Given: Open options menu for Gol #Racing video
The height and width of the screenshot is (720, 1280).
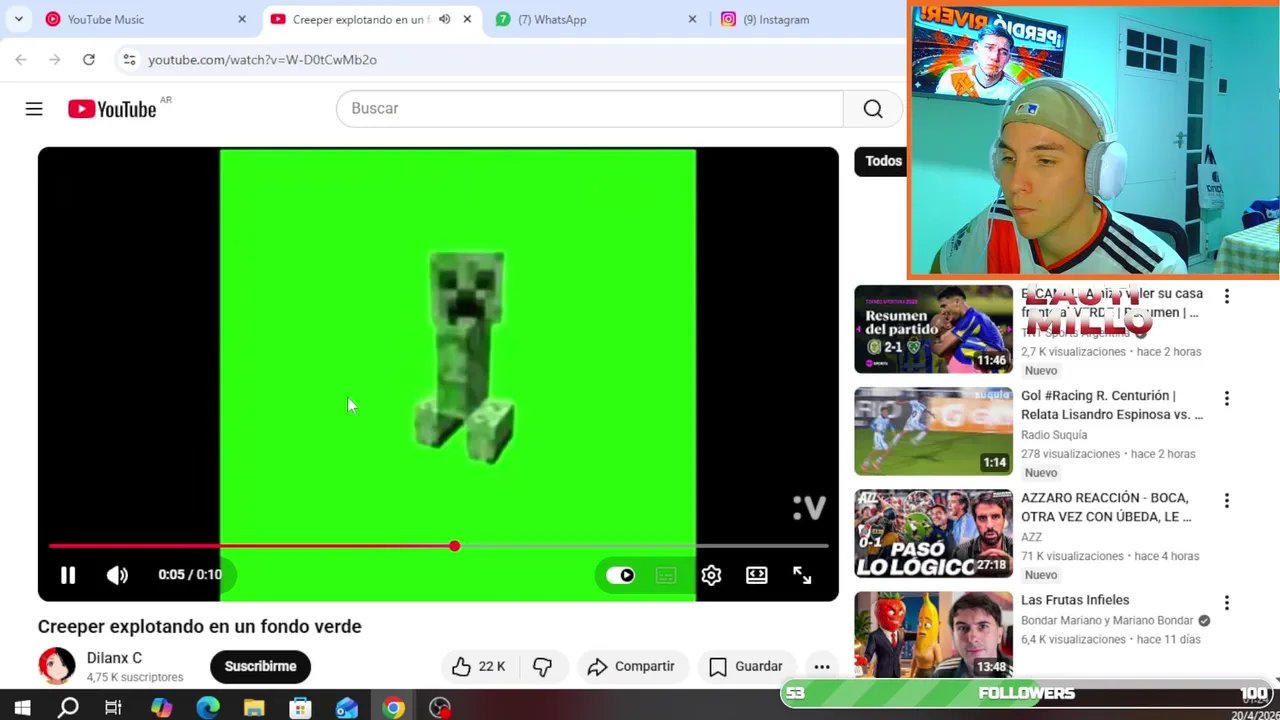Looking at the screenshot, I should (1227, 399).
